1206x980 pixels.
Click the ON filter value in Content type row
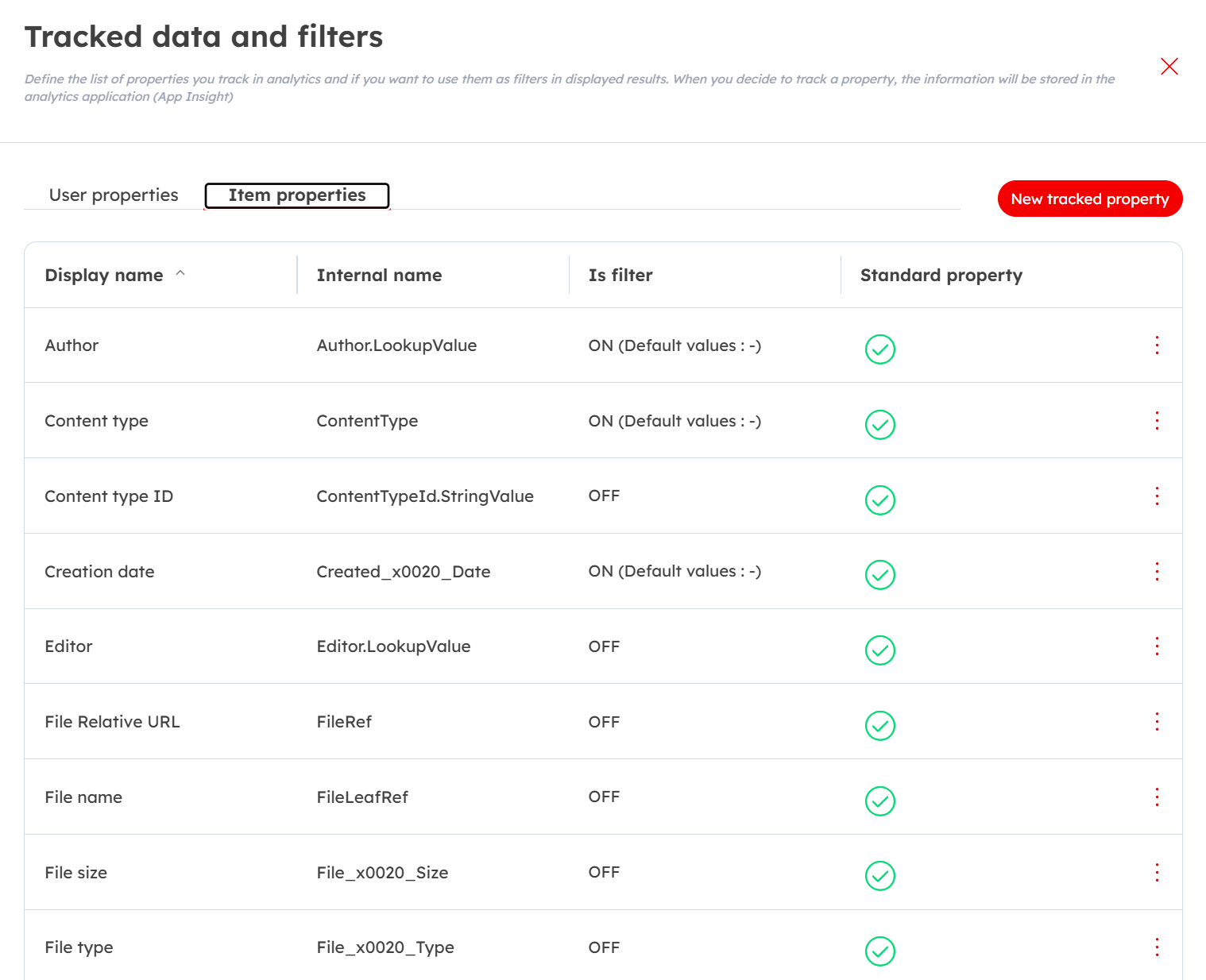pos(675,421)
